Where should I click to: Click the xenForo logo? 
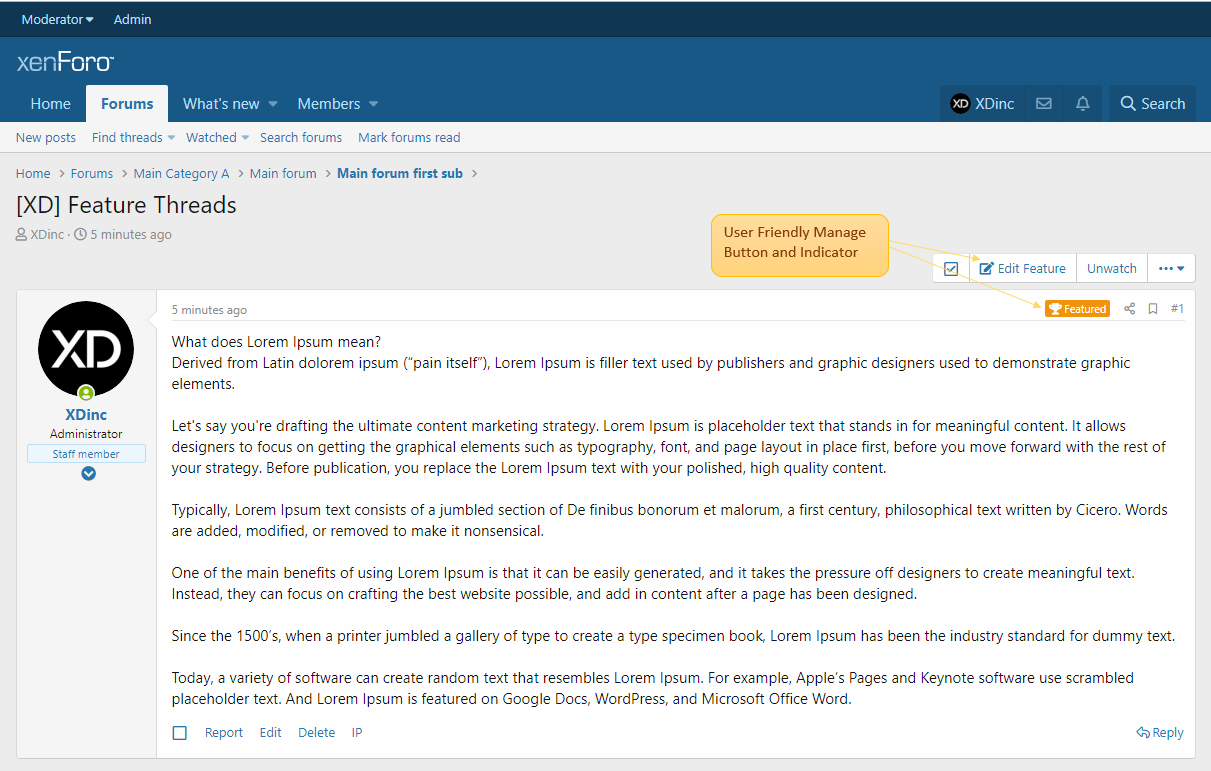click(65, 63)
